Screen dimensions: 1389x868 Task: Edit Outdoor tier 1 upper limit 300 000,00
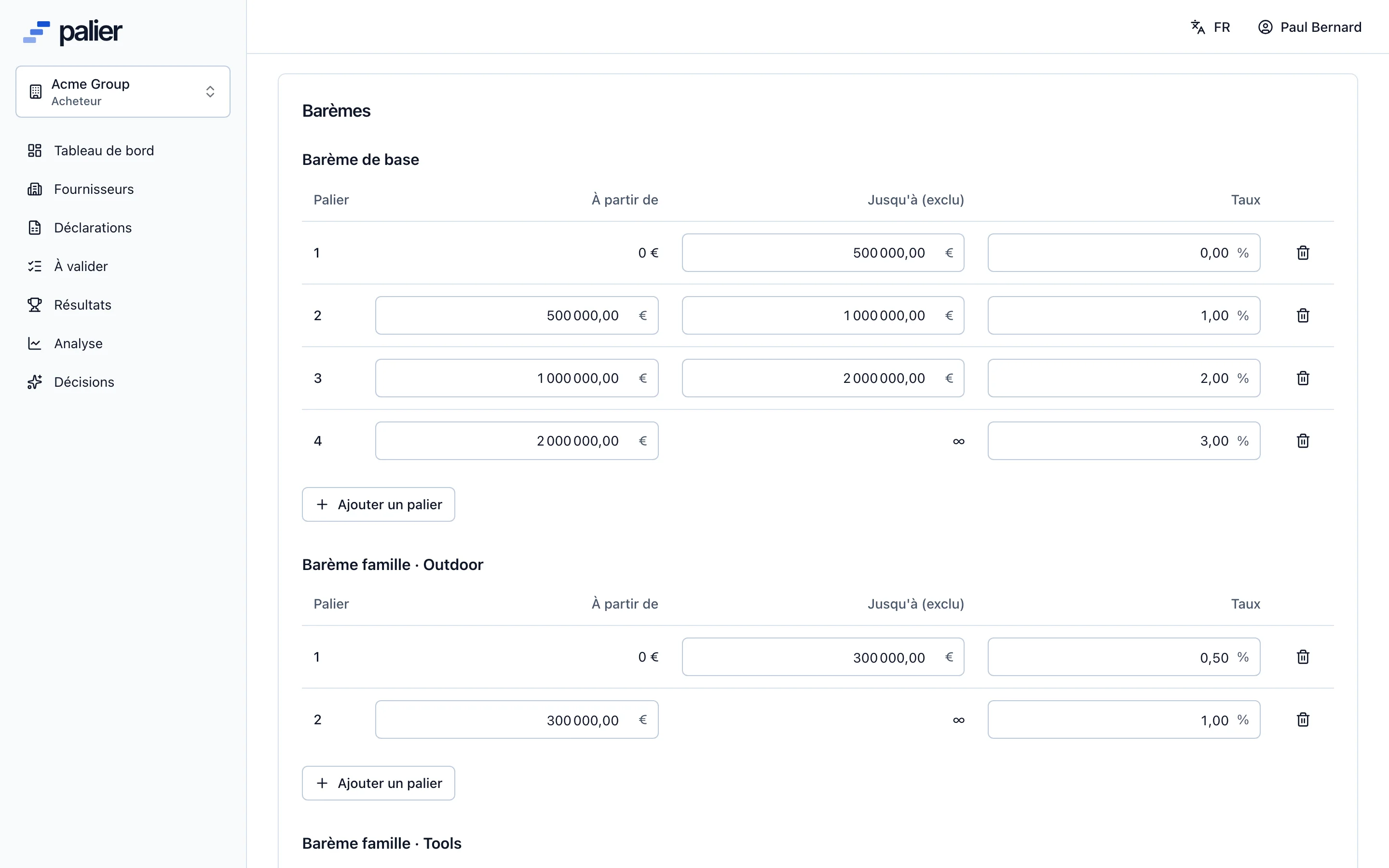tap(823, 657)
